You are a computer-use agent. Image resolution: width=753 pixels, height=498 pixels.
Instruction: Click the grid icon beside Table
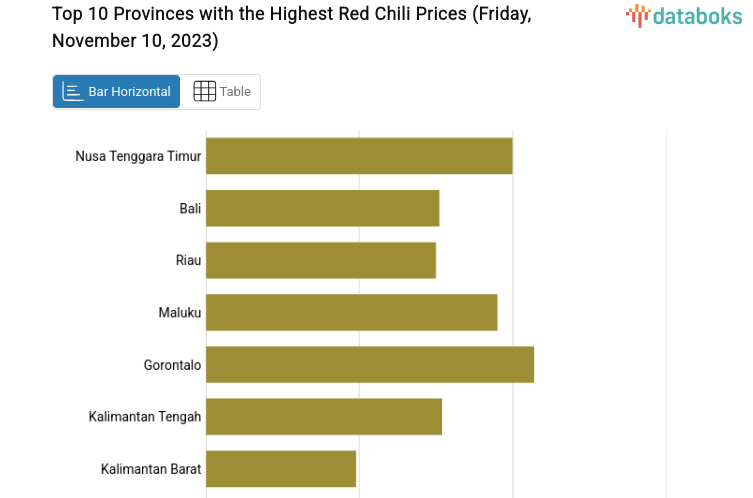pyautogui.click(x=204, y=92)
